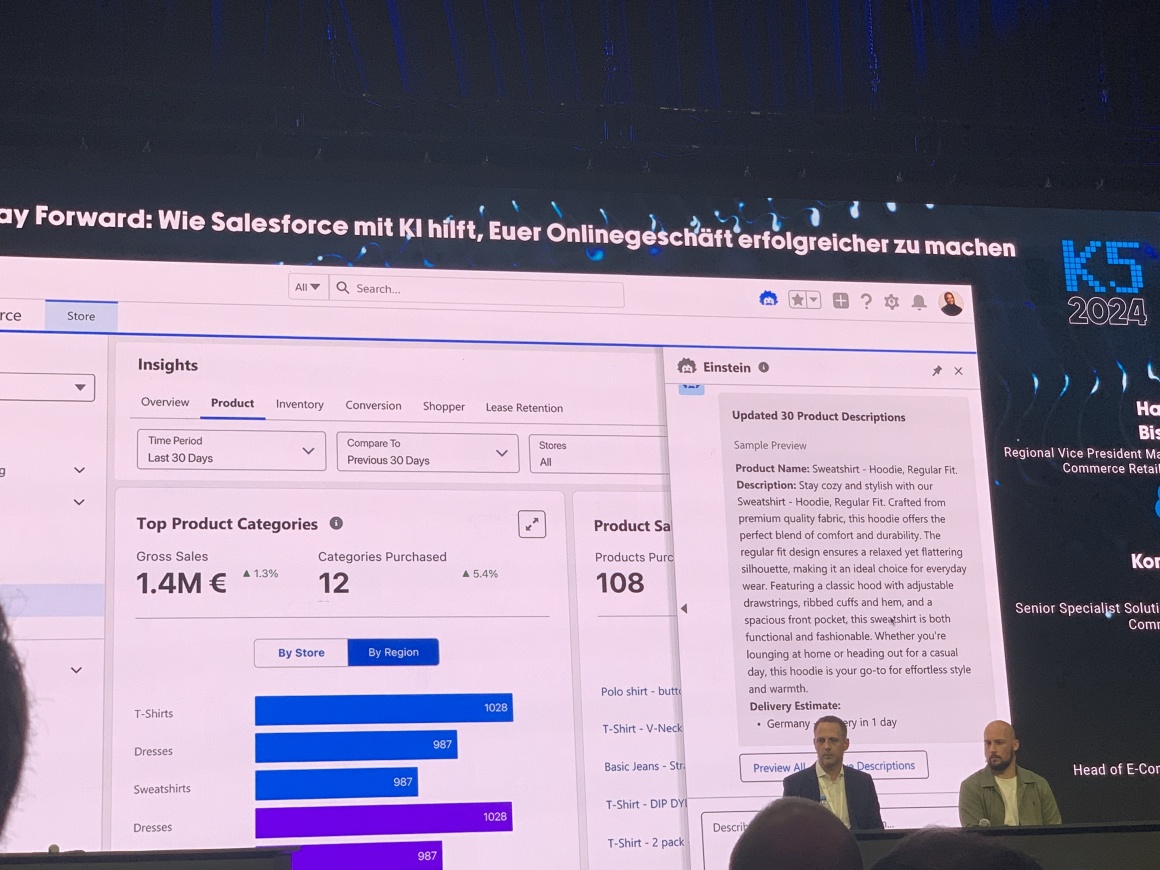
Task: Click the blue Sweatshirts bar
Action: 336,783
